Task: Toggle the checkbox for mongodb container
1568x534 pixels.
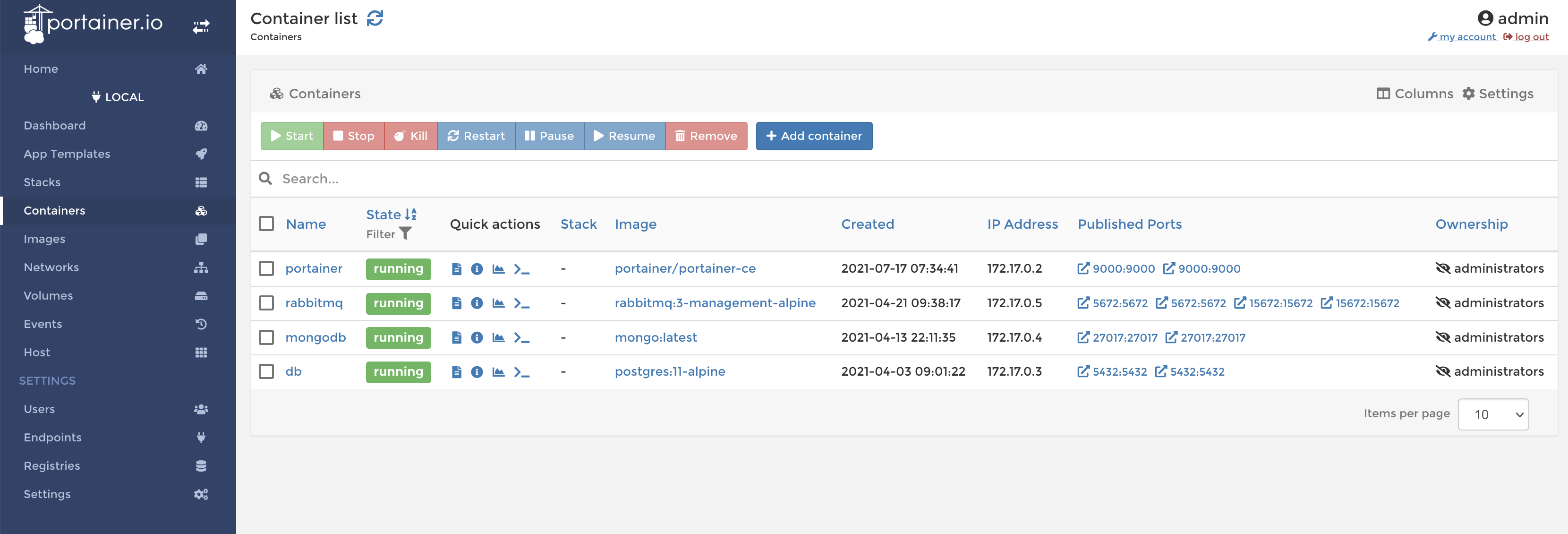Action: tap(266, 337)
